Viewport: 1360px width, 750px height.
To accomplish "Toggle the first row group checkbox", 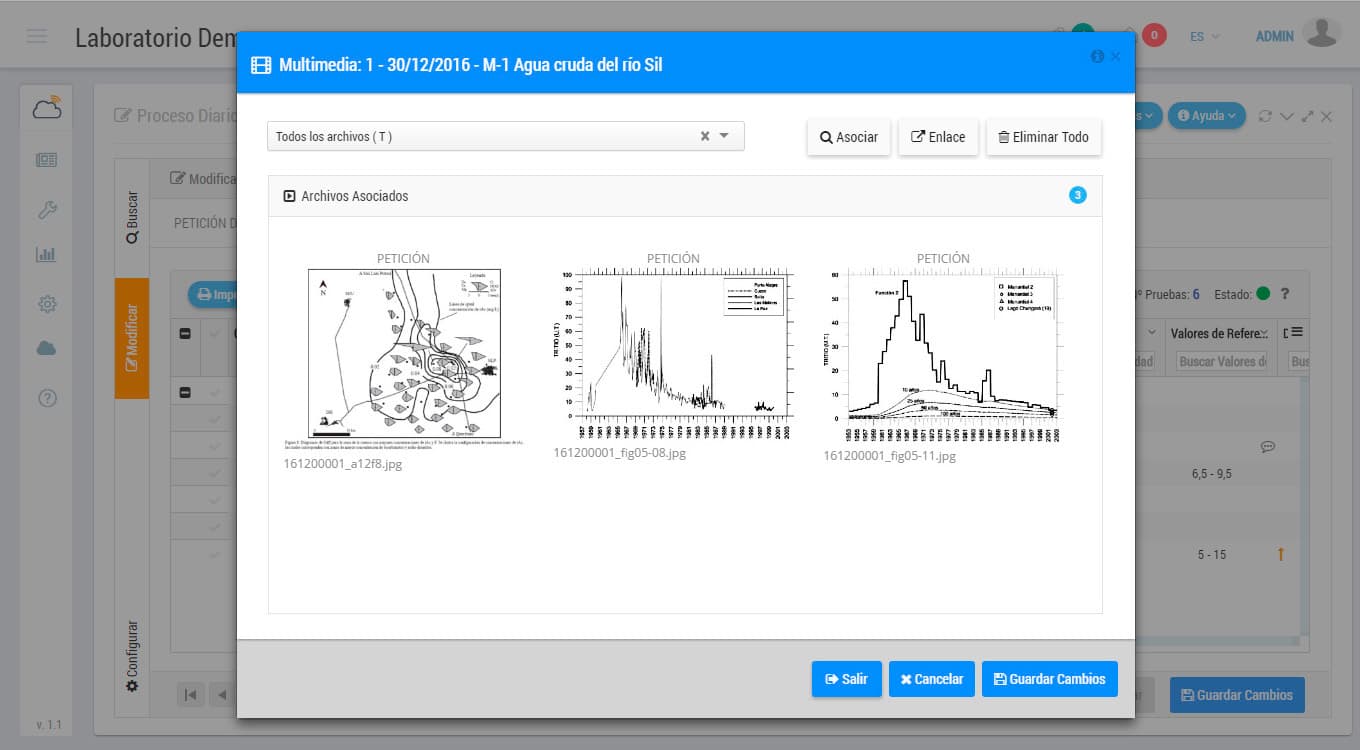I will (x=185, y=393).
